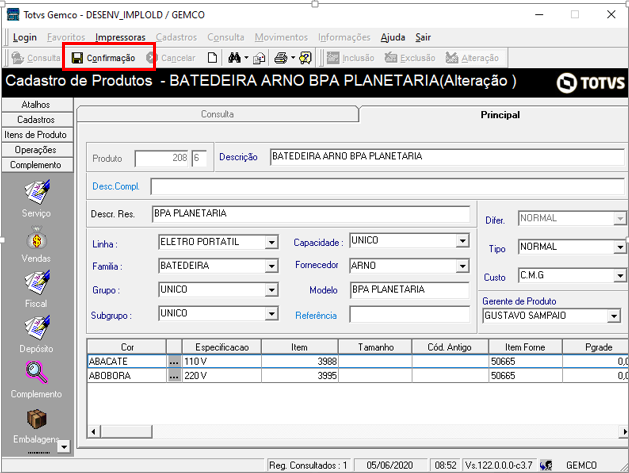629x473 pixels.
Task: Click the Referência input field
Action: click(x=409, y=315)
